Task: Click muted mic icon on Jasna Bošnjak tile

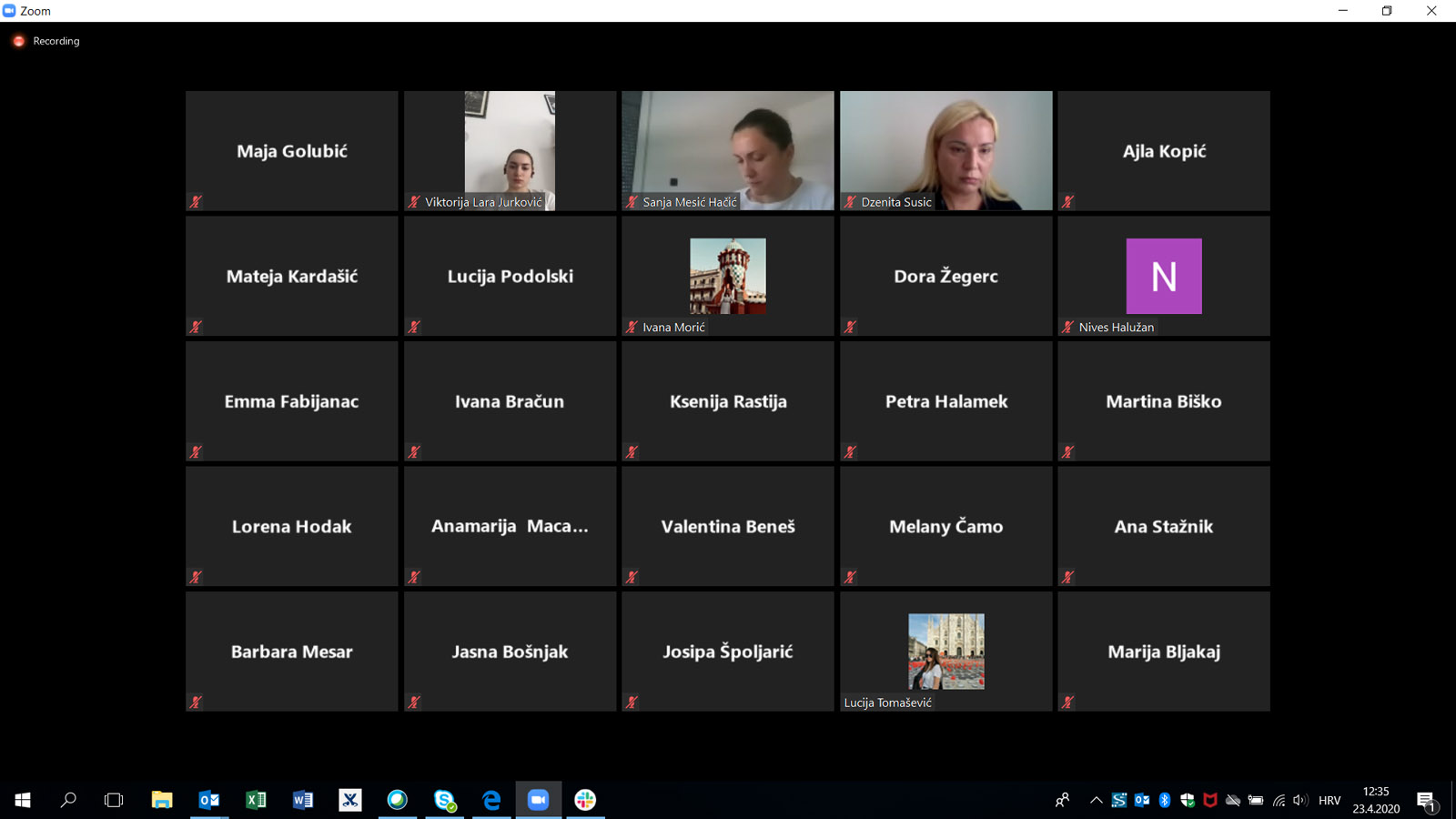Action: pos(414,703)
